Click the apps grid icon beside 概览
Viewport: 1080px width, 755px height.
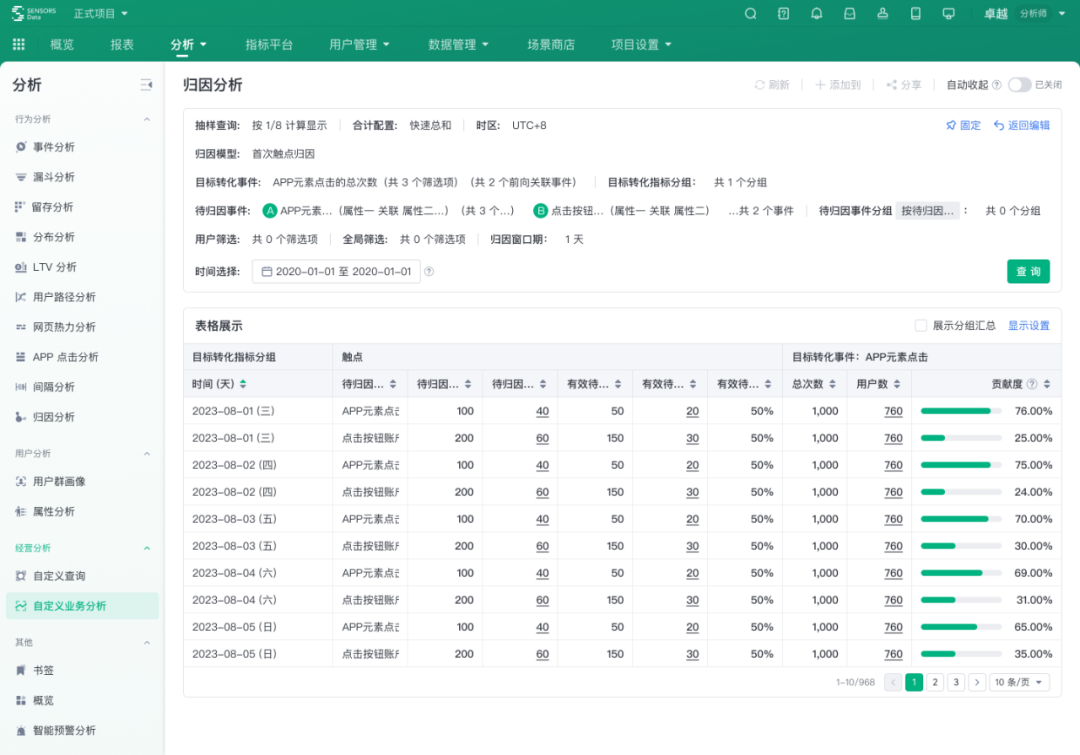(x=18, y=44)
